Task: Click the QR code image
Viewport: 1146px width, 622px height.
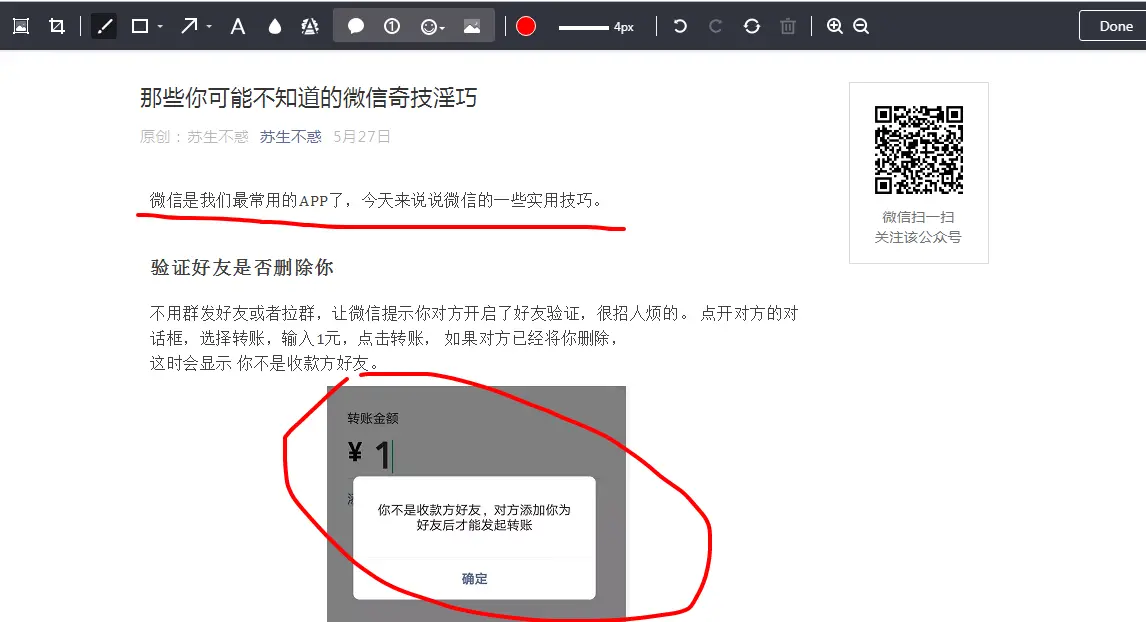Action: 919,150
